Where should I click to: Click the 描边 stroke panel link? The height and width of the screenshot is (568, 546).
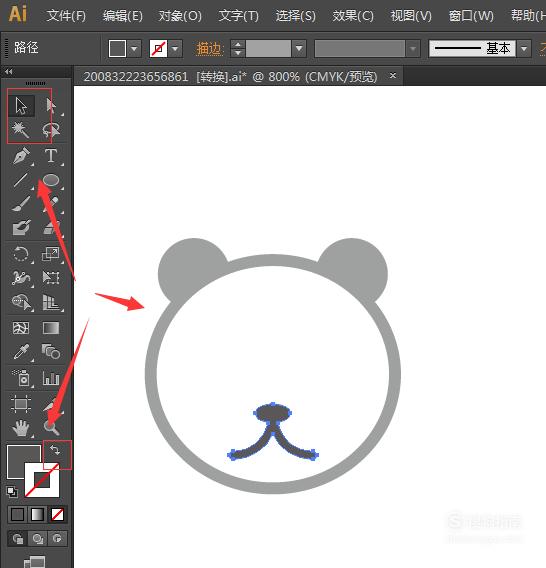click(209, 49)
